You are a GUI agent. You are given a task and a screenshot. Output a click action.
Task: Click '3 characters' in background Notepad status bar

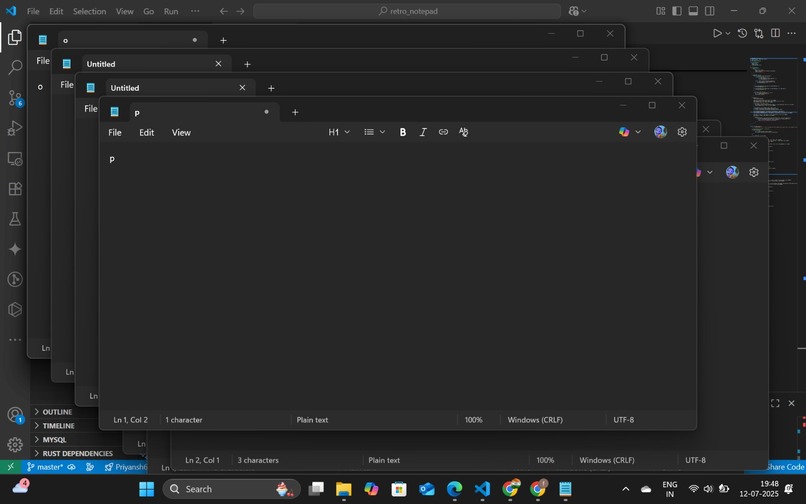(x=258, y=460)
